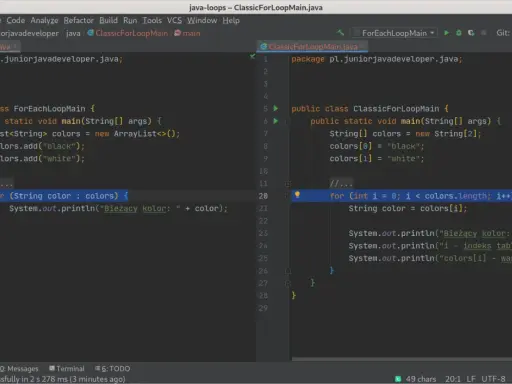Open the Refactor menu
This screenshot has height=384, width=512.
coord(79,20)
